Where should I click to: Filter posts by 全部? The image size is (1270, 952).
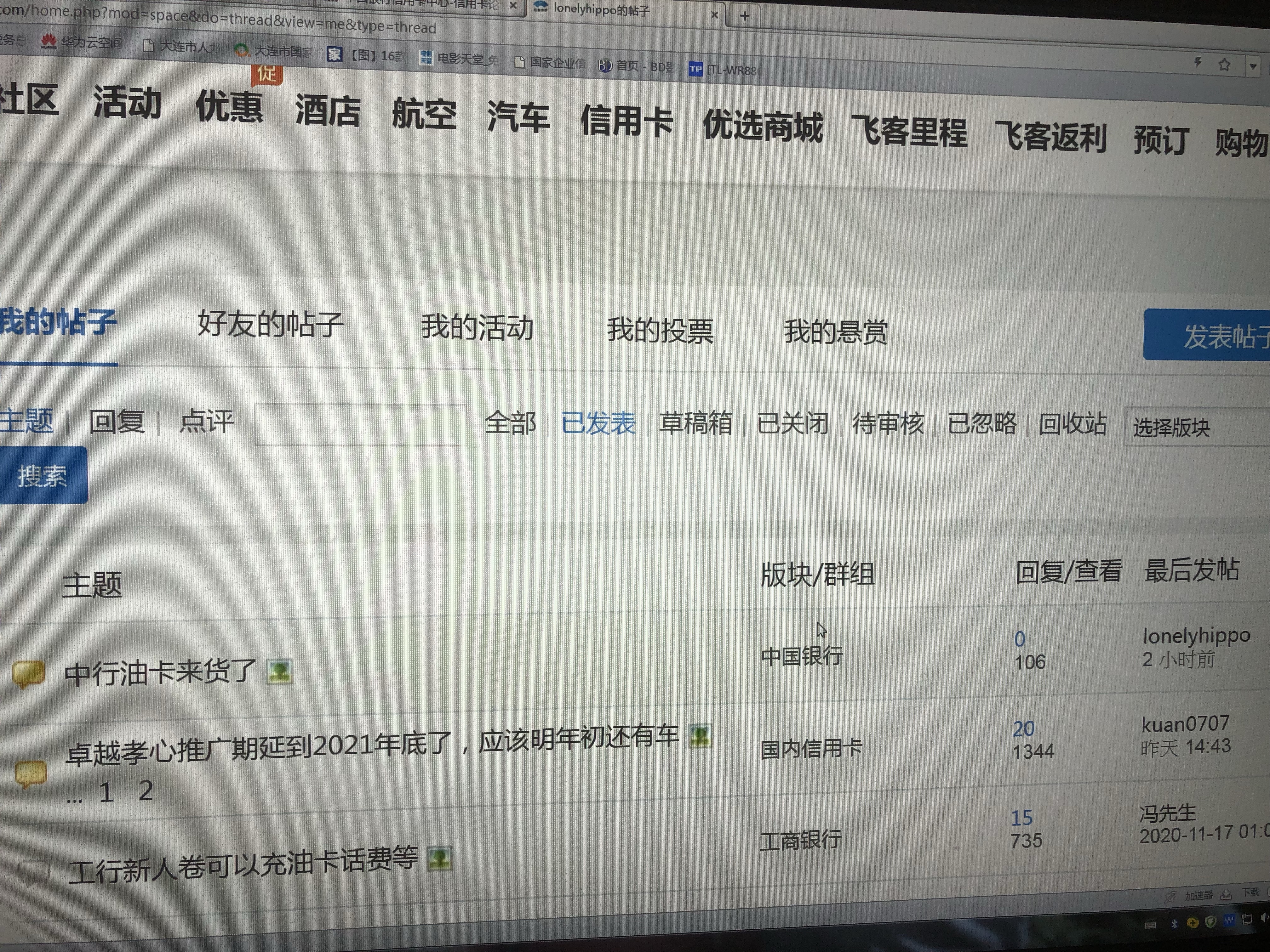point(510,423)
